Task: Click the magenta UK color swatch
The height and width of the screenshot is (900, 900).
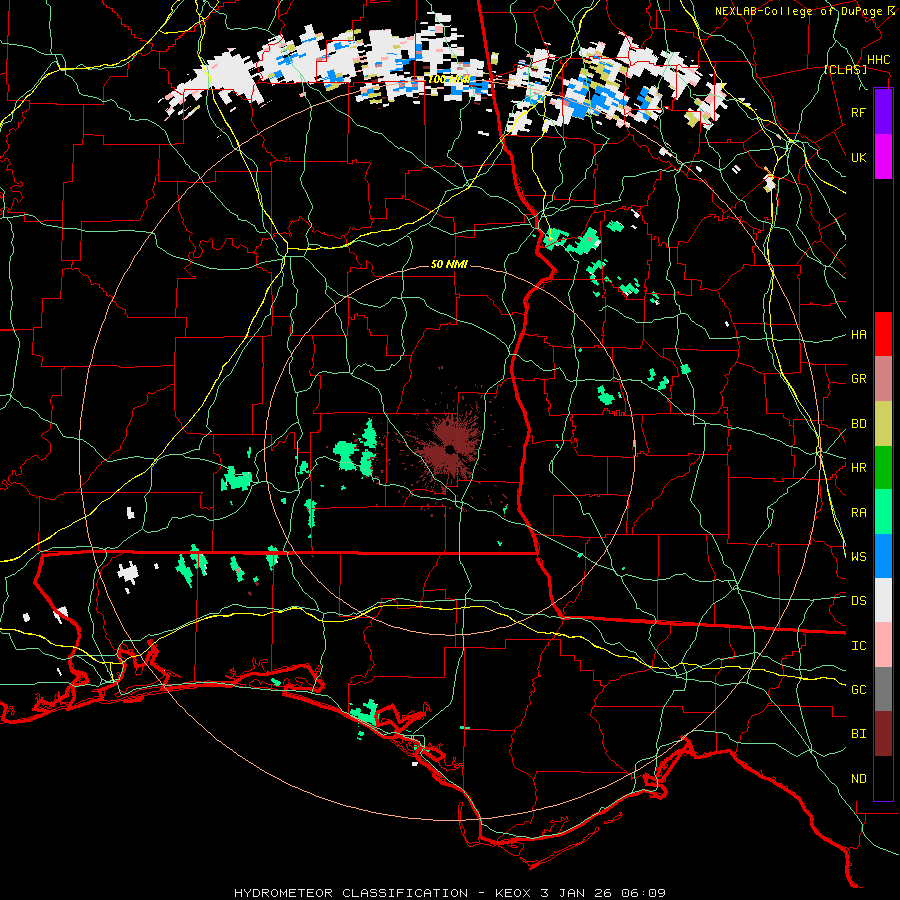Action: pyautogui.click(x=883, y=157)
